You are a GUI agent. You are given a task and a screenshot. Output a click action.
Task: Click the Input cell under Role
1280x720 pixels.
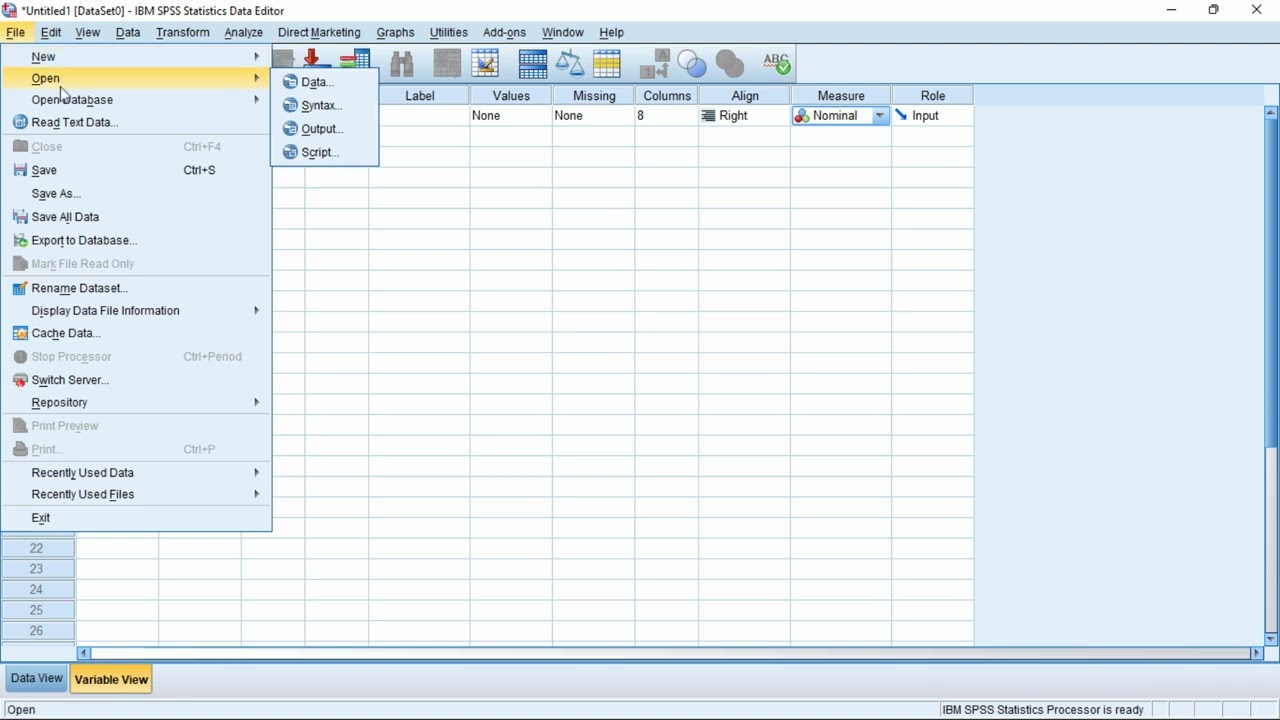point(933,116)
